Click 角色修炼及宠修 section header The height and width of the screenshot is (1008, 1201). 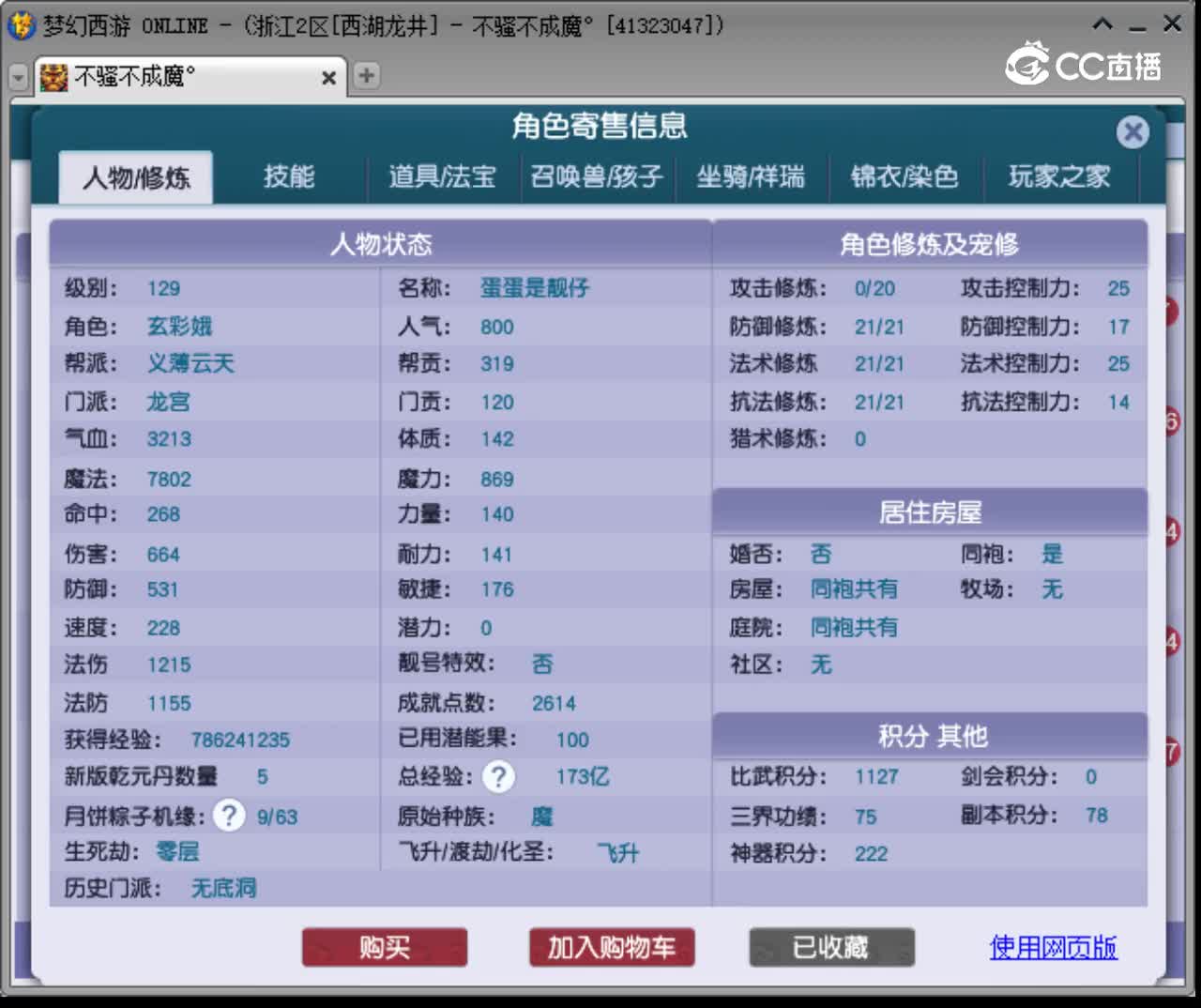pyautogui.click(x=929, y=244)
